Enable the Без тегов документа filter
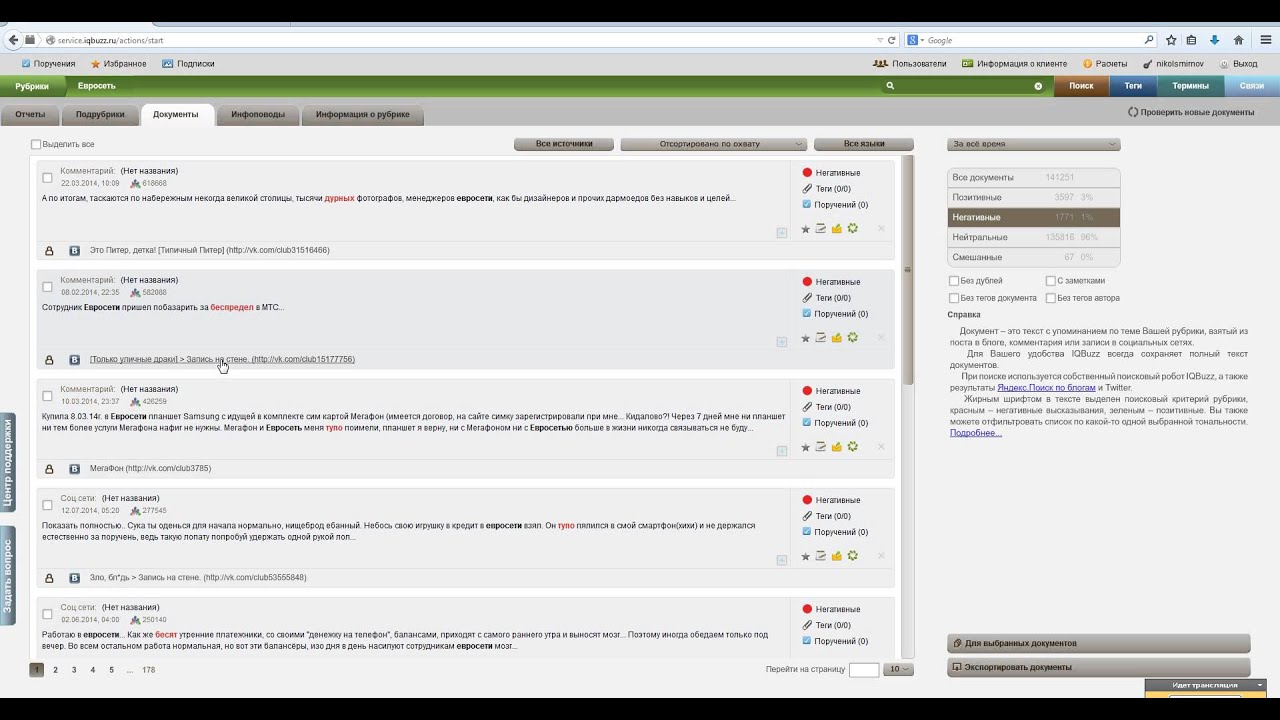 pyautogui.click(x=954, y=298)
